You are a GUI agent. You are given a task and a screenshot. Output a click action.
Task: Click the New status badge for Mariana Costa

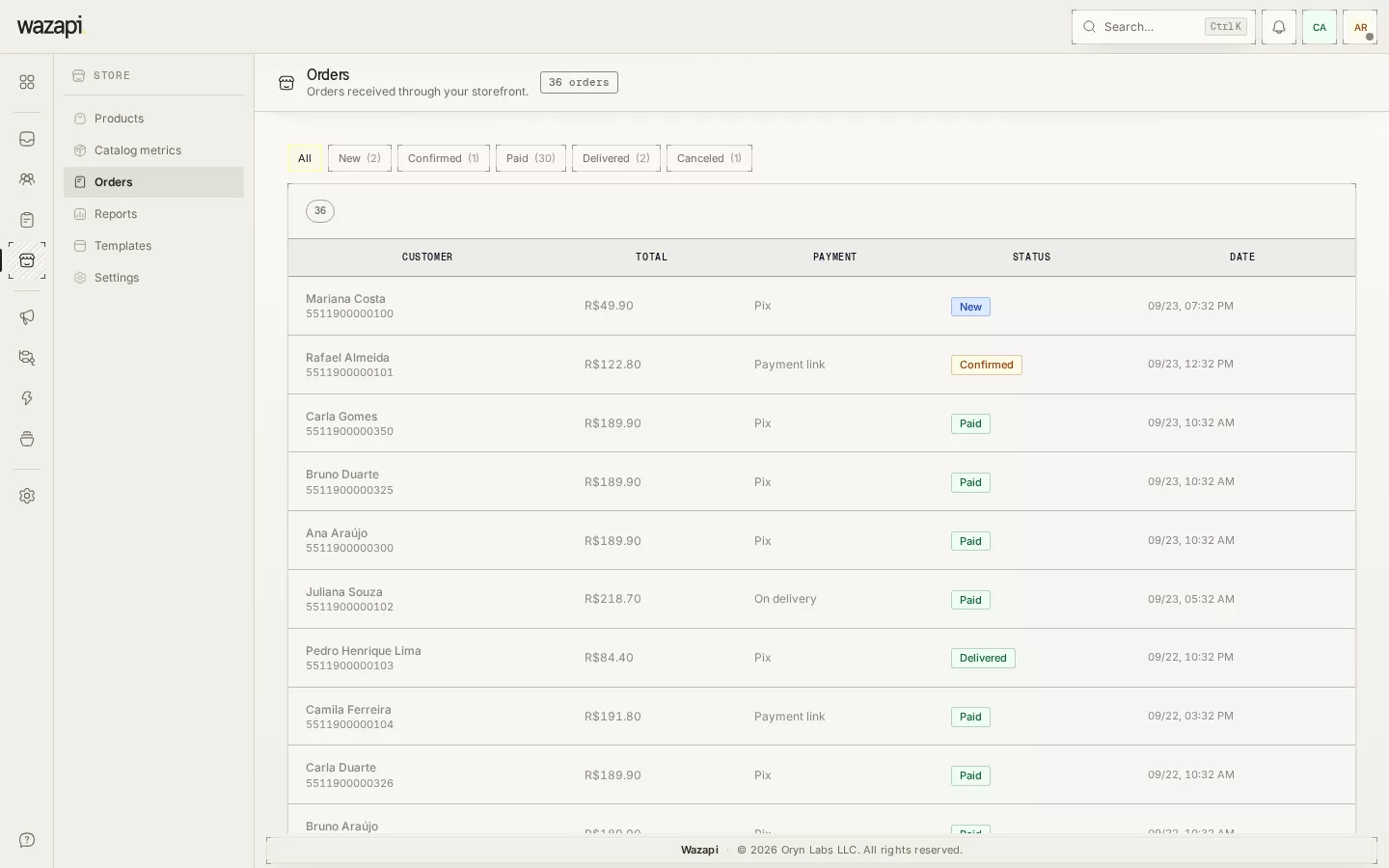coord(970,307)
